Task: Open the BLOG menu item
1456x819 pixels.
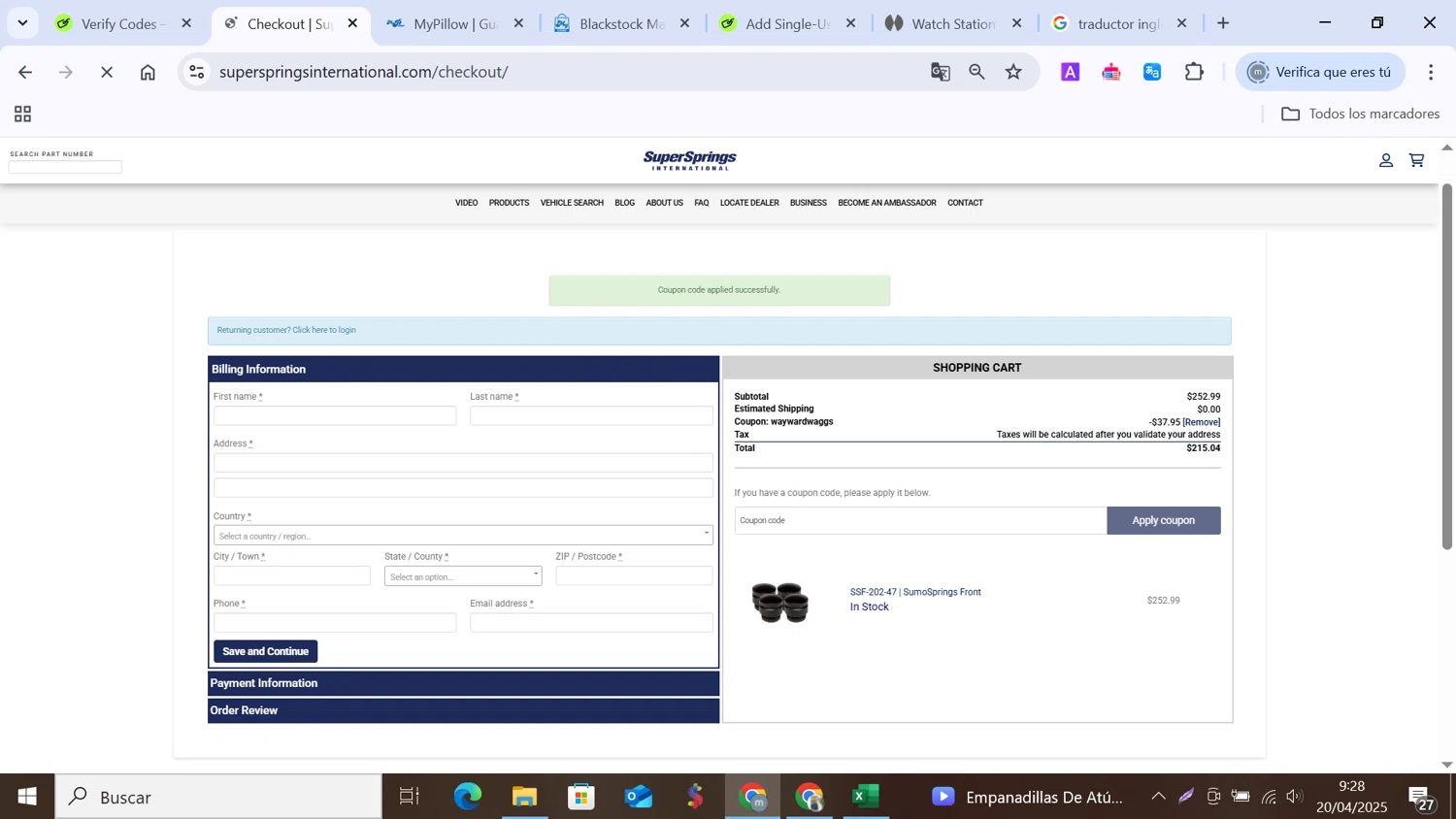Action: click(624, 203)
